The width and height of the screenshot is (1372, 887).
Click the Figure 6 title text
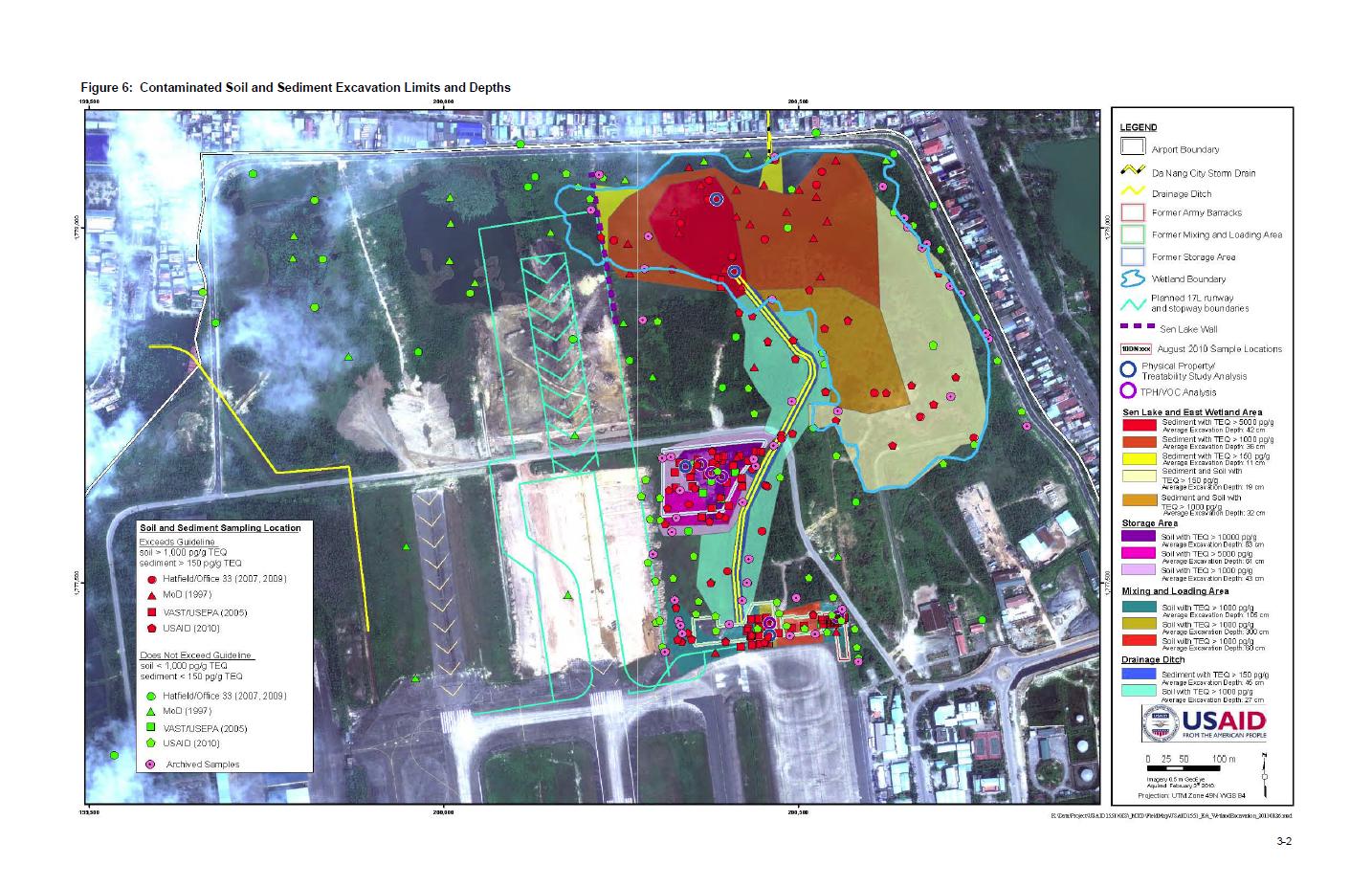coord(295,87)
